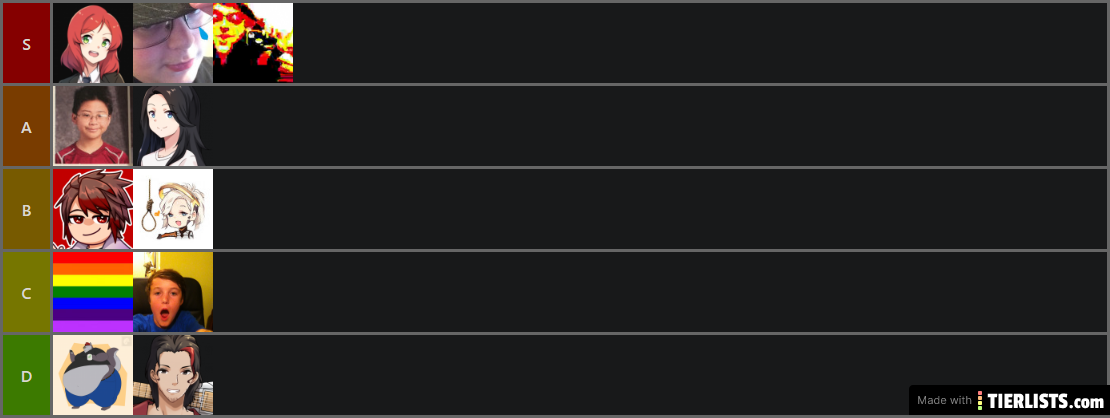Click the black-haired anime girl in A tier
This screenshot has height=418, width=1110.
coord(173,126)
